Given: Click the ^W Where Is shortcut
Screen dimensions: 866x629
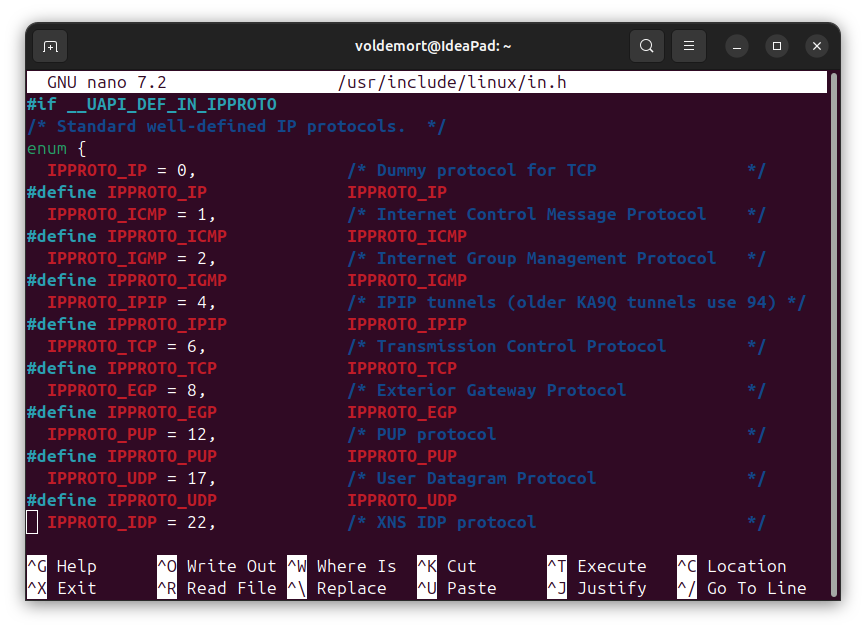Looking at the screenshot, I should [x=342, y=566].
